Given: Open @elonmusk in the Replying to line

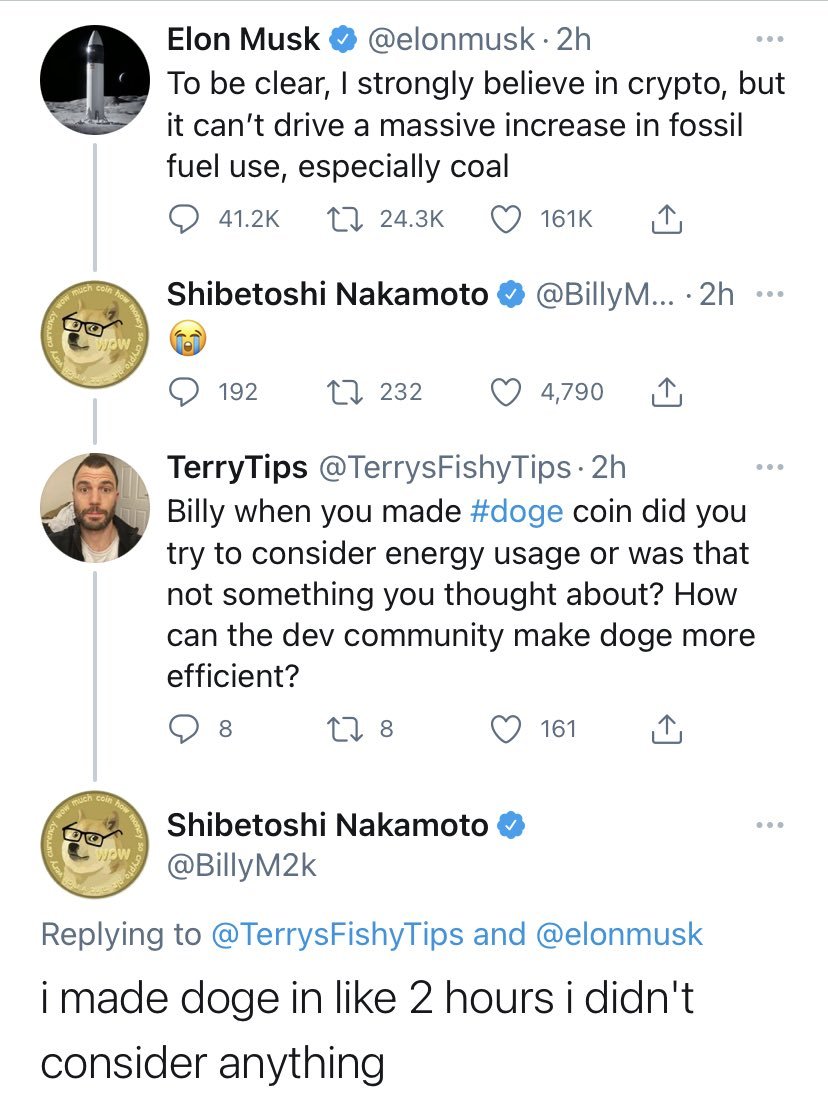Looking at the screenshot, I should click(x=620, y=934).
